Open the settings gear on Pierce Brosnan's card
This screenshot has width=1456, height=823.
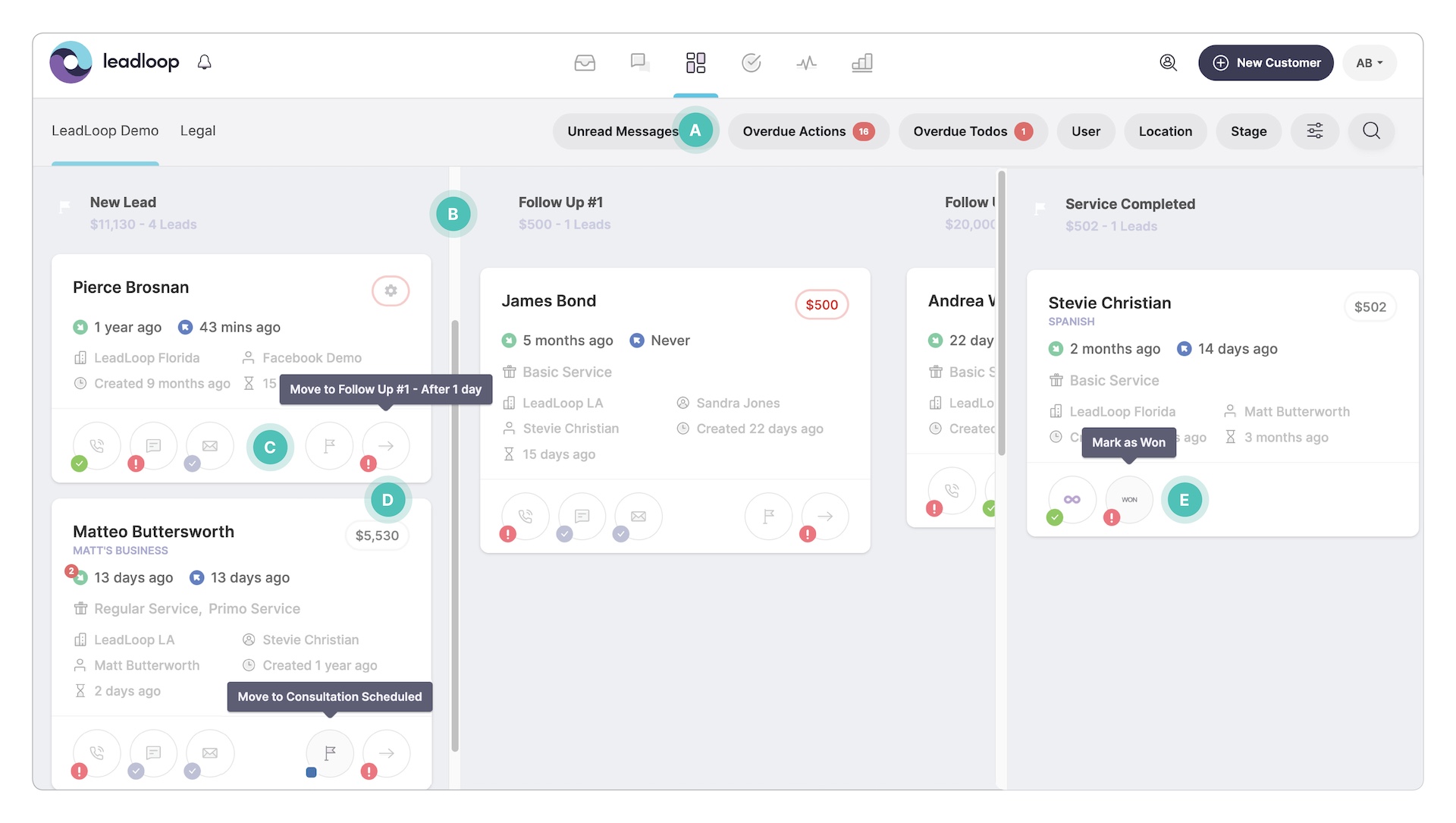point(391,291)
